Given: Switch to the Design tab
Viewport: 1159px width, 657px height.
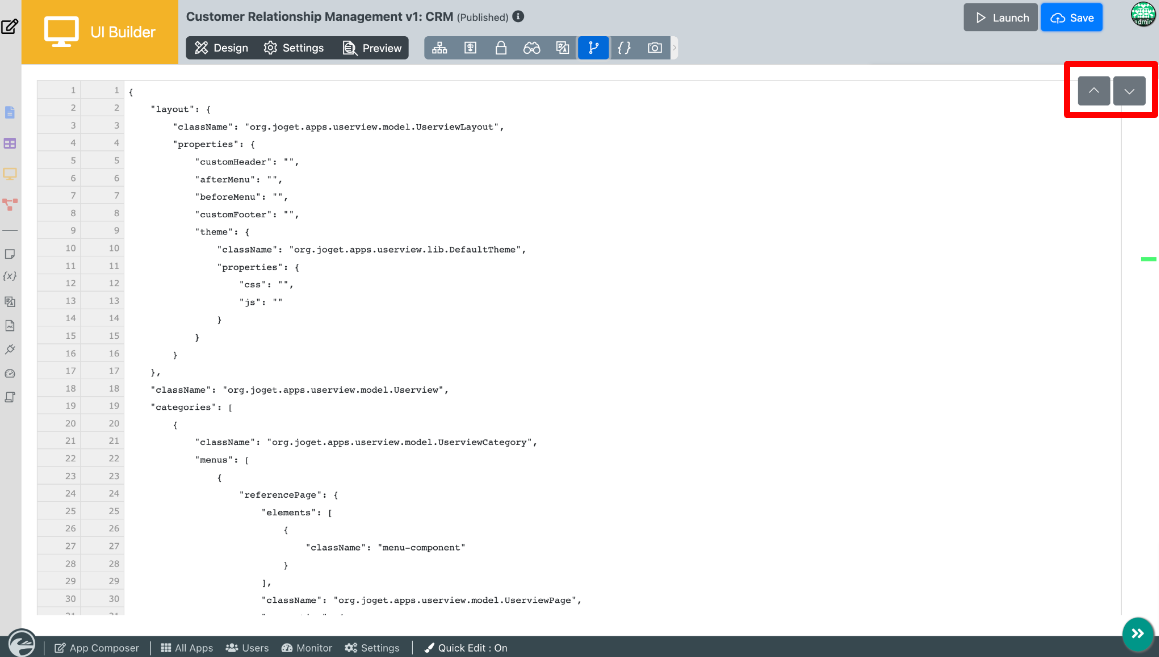Looking at the screenshot, I should pos(221,48).
